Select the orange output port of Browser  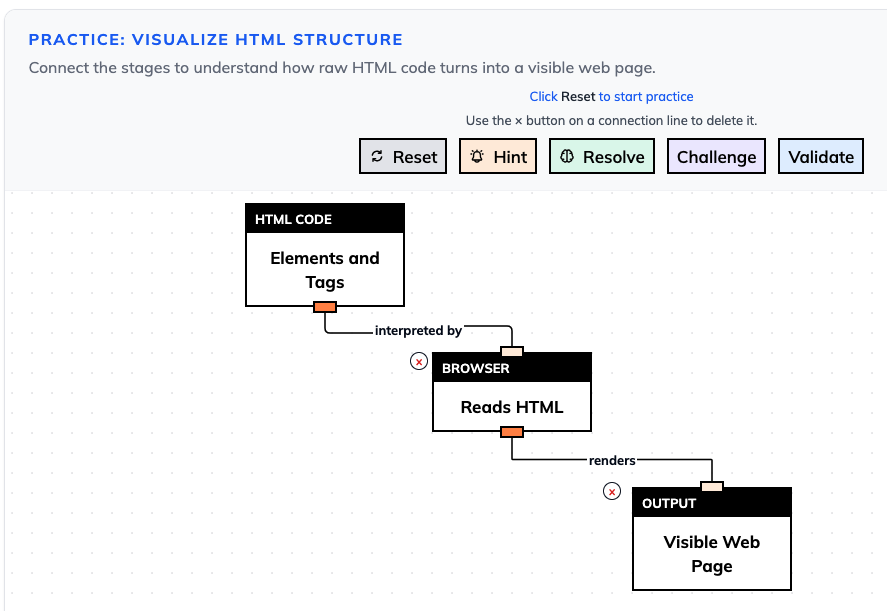tap(512, 432)
